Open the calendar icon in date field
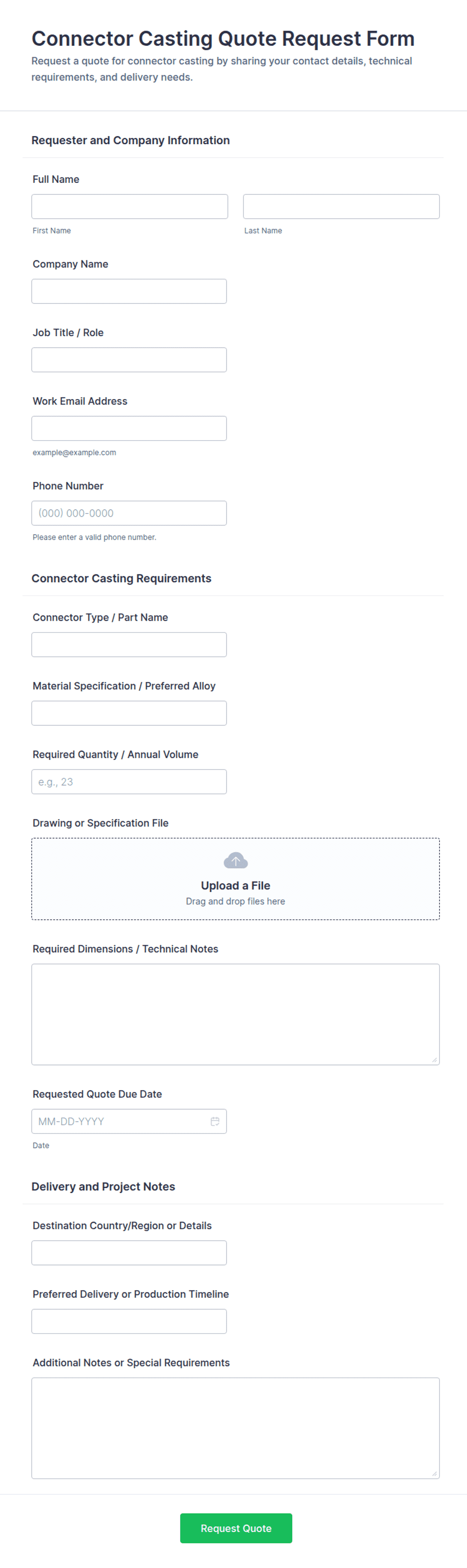Viewport: 467px width, 1568px height. click(x=214, y=1121)
